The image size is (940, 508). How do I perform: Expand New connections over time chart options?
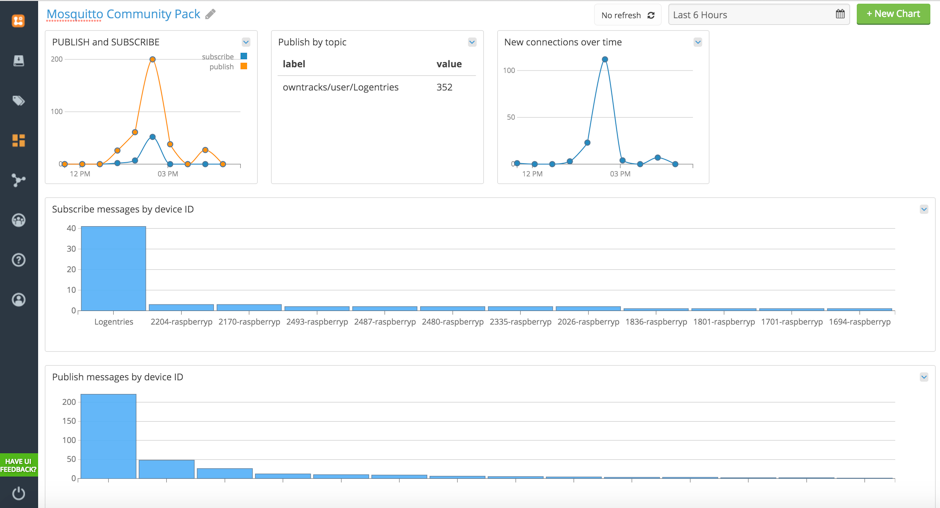[x=698, y=43]
